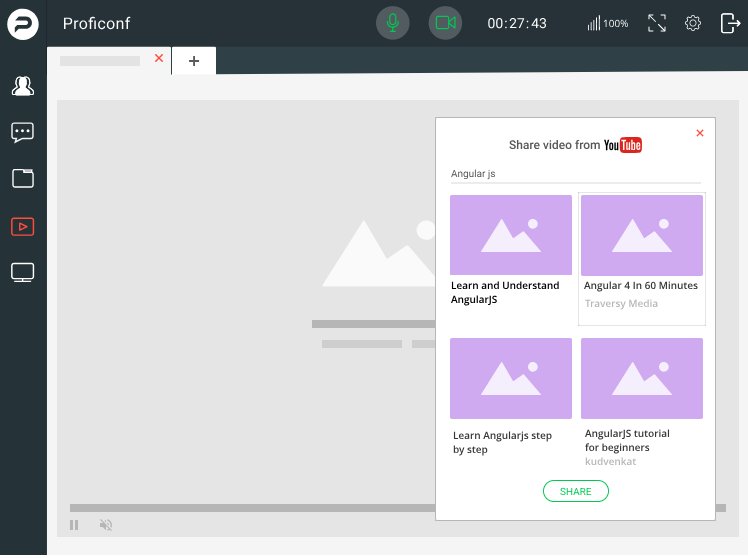This screenshot has width=748, height=558.
Task: Select Learn Angularjs step by step thumbnail
Action: coord(510,379)
